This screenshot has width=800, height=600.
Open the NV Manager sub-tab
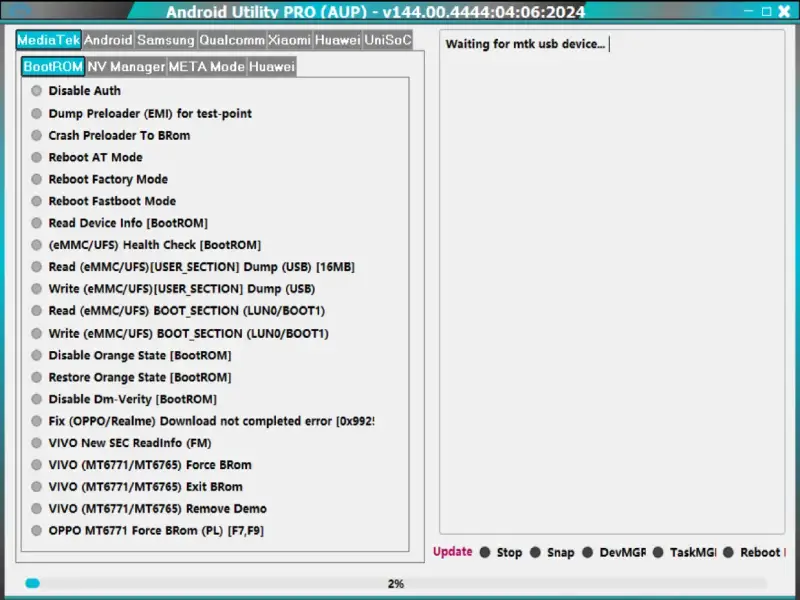click(x=126, y=67)
